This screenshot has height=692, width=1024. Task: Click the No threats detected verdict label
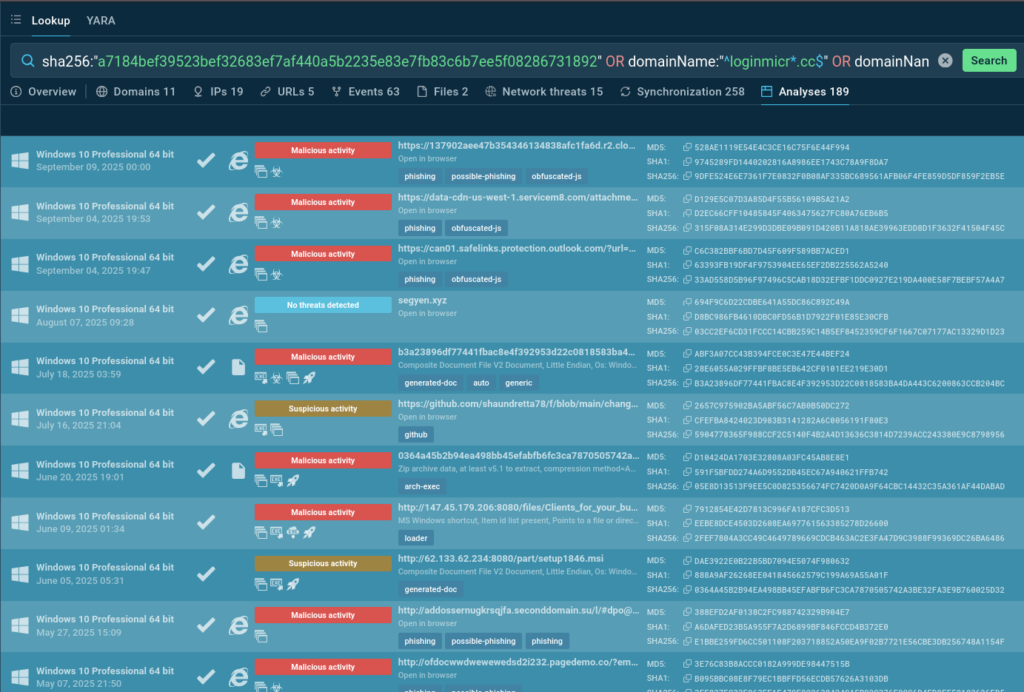(x=323, y=305)
